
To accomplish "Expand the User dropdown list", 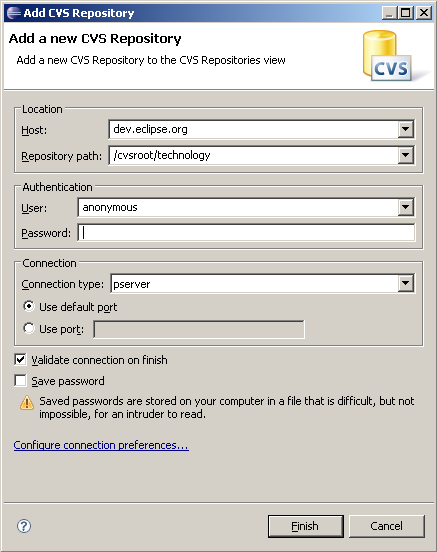I will pyautogui.click(x=406, y=207).
